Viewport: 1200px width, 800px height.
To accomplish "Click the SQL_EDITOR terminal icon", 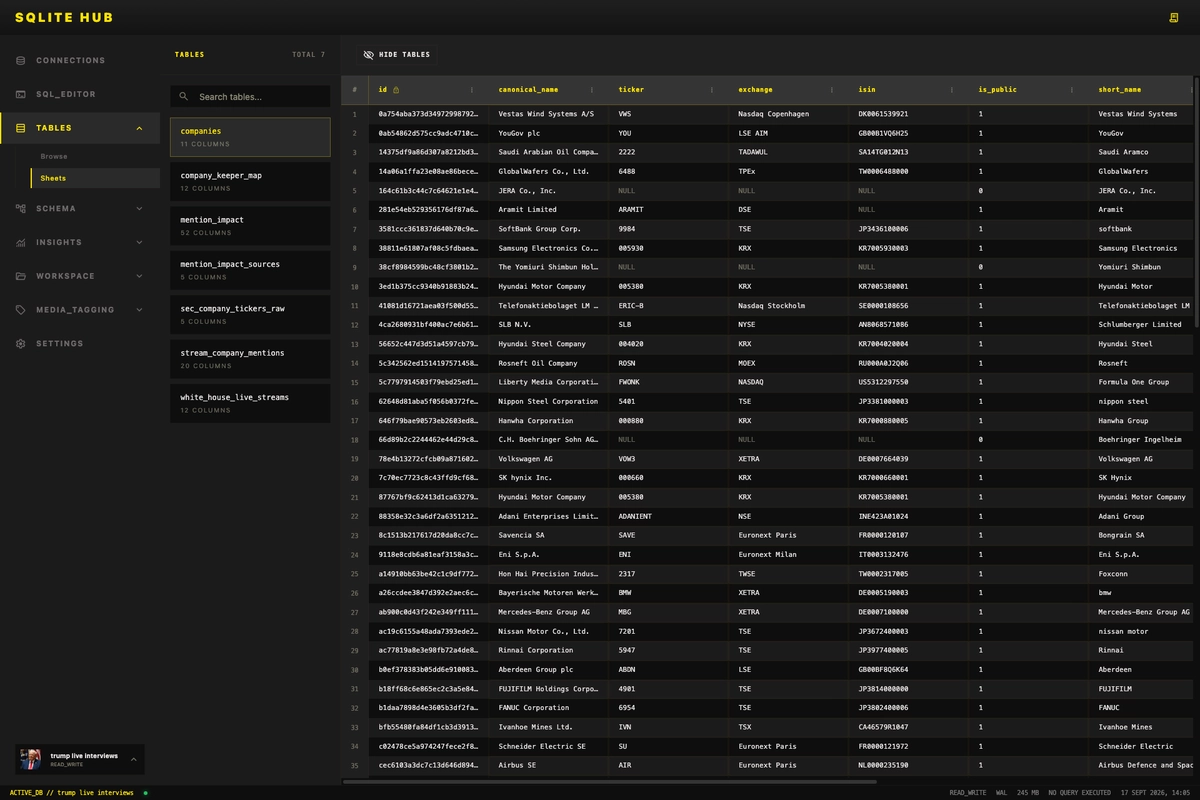I will click(21, 95).
